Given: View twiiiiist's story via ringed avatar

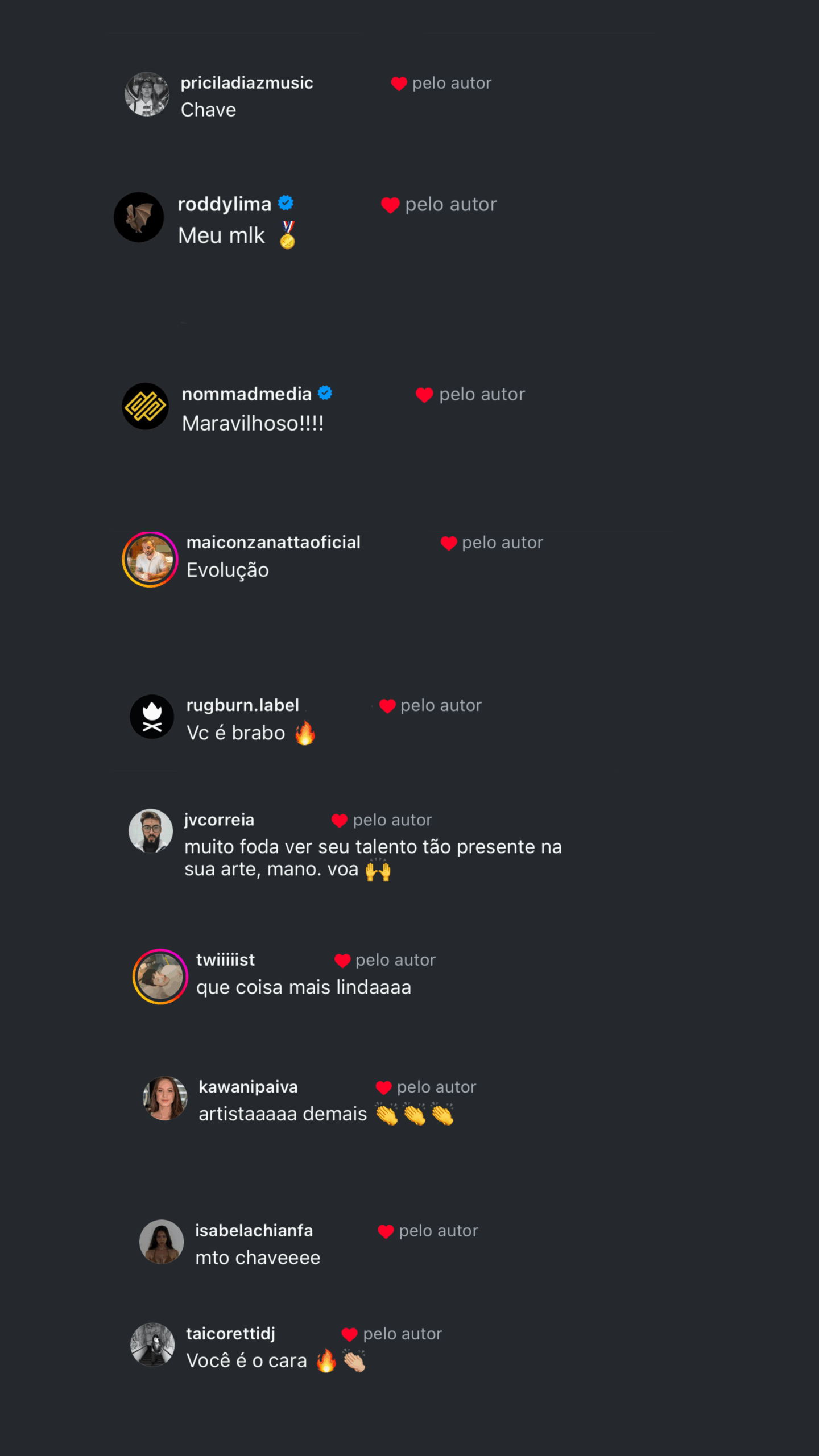Looking at the screenshot, I should coord(160,977).
